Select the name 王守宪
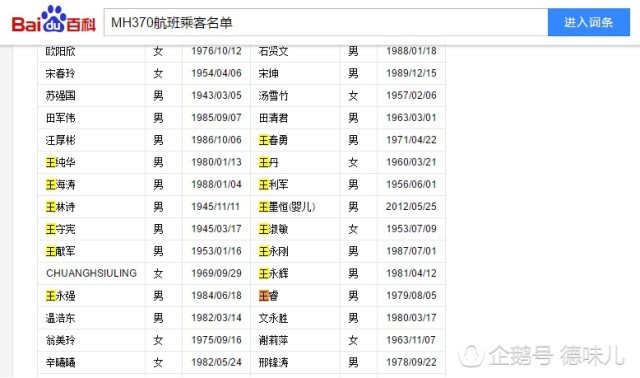 click(x=60, y=229)
